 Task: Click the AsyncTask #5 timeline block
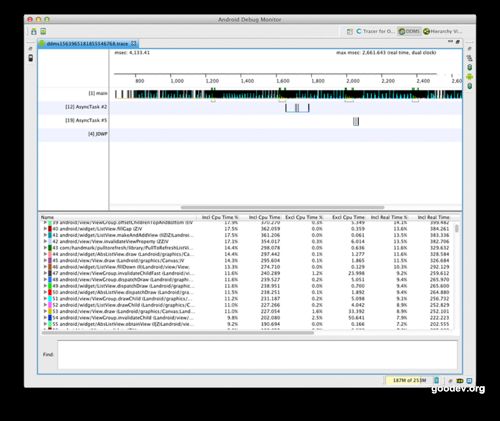pyautogui.click(x=356, y=121)
